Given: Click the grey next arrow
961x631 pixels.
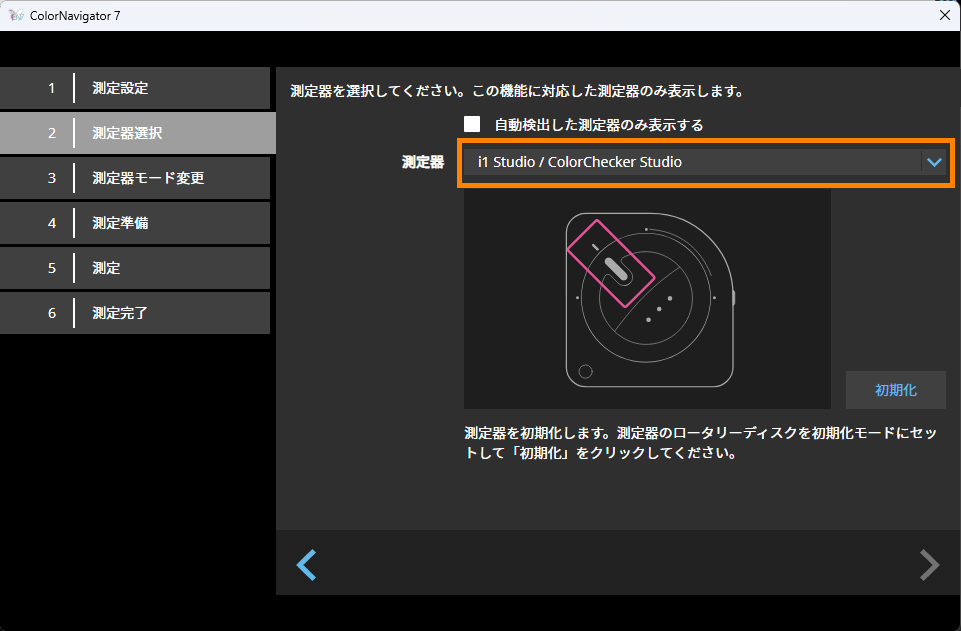Looking at the screenshot, I should tap(929, 564).
